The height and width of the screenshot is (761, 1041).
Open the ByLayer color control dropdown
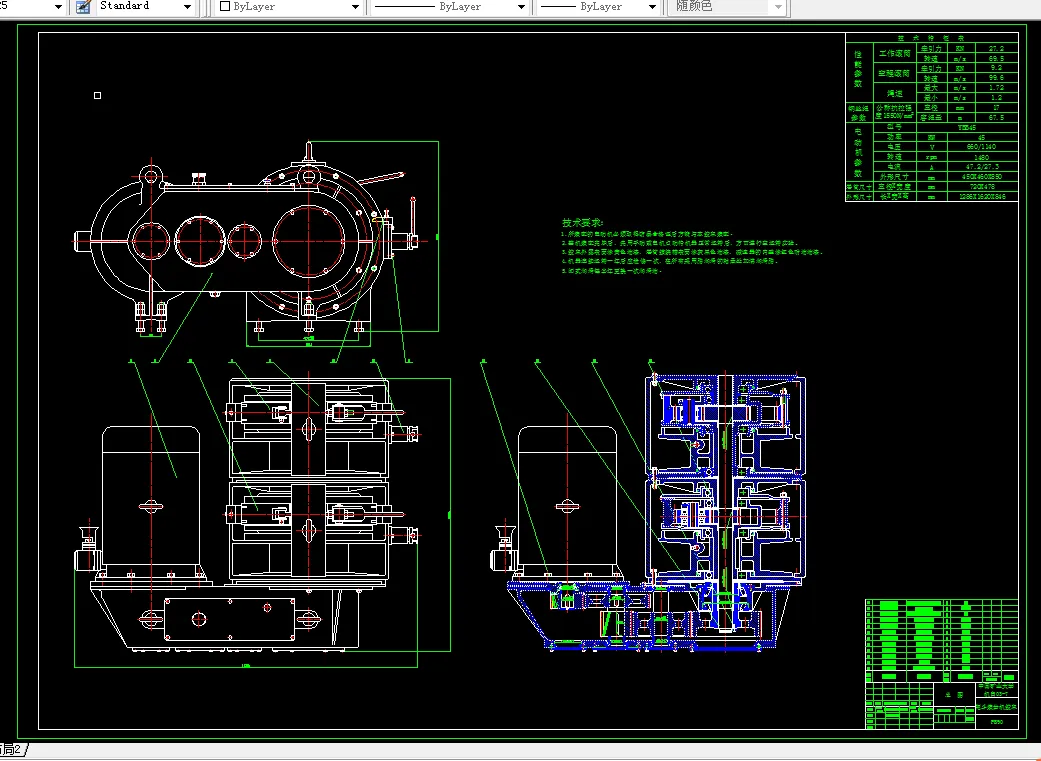click(355, 7)
